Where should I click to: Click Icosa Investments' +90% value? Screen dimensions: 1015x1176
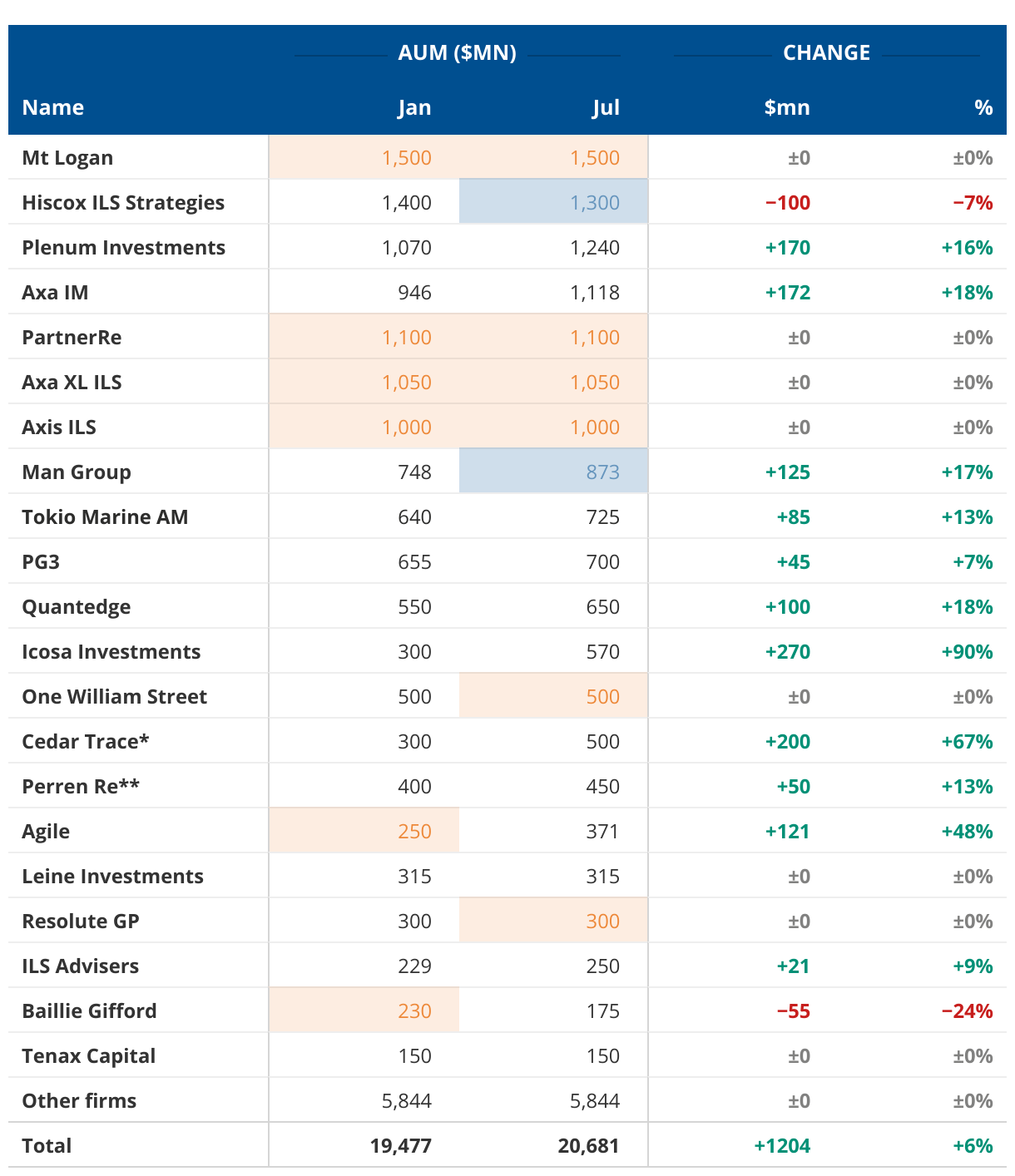tap(967, 652)
